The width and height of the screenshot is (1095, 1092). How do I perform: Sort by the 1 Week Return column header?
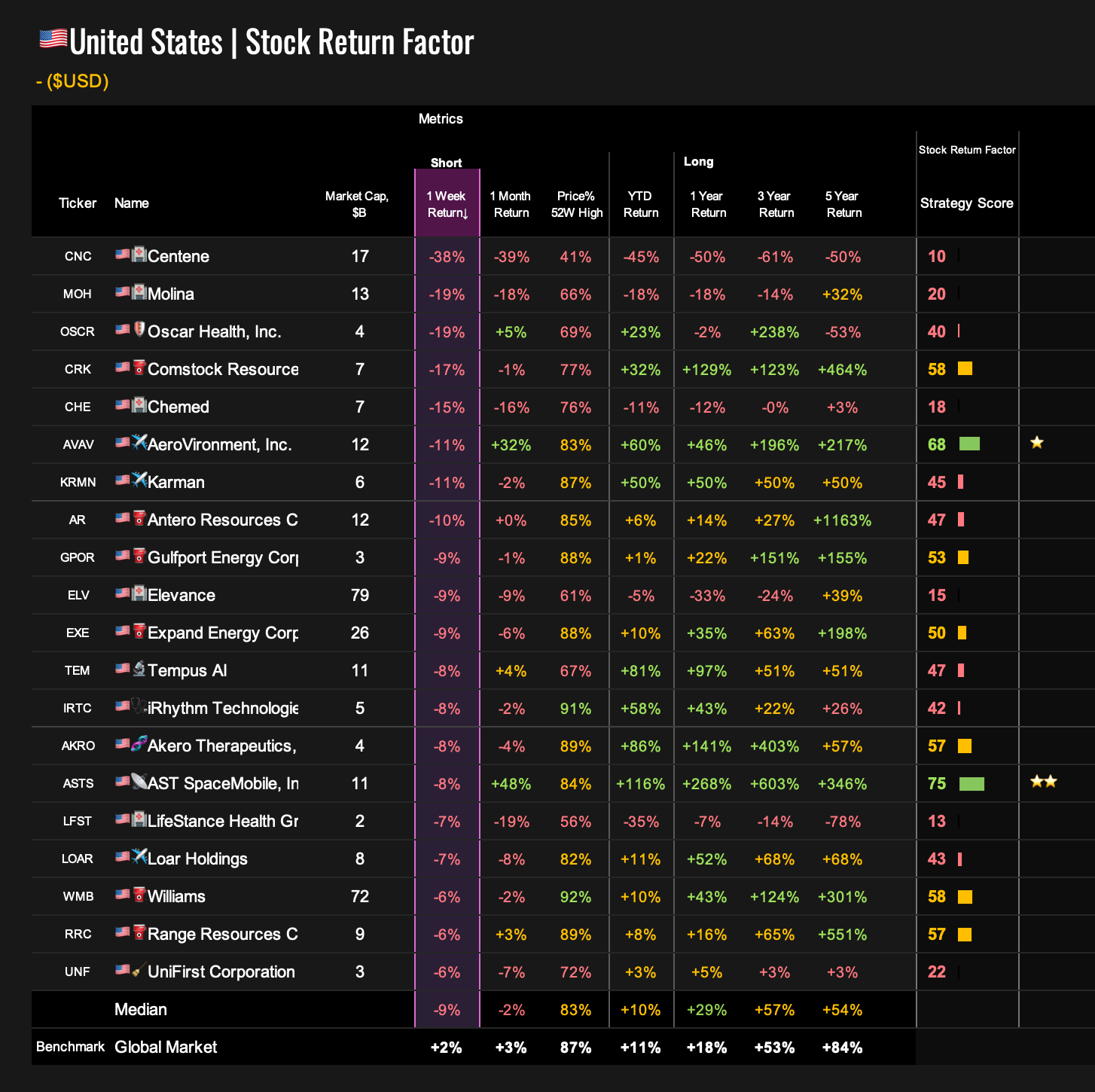click(x=447, y=204)
